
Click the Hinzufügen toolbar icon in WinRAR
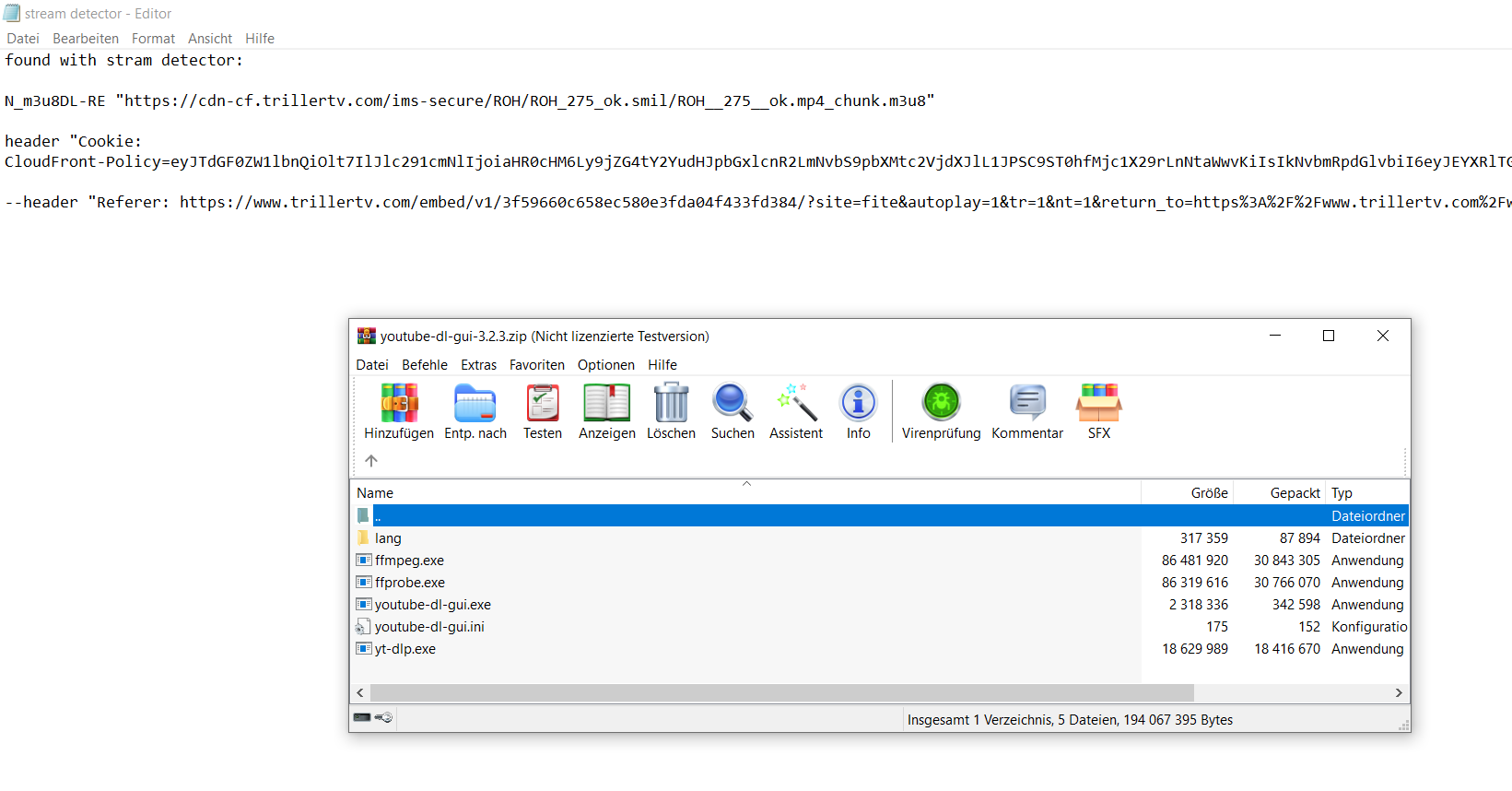399,411
